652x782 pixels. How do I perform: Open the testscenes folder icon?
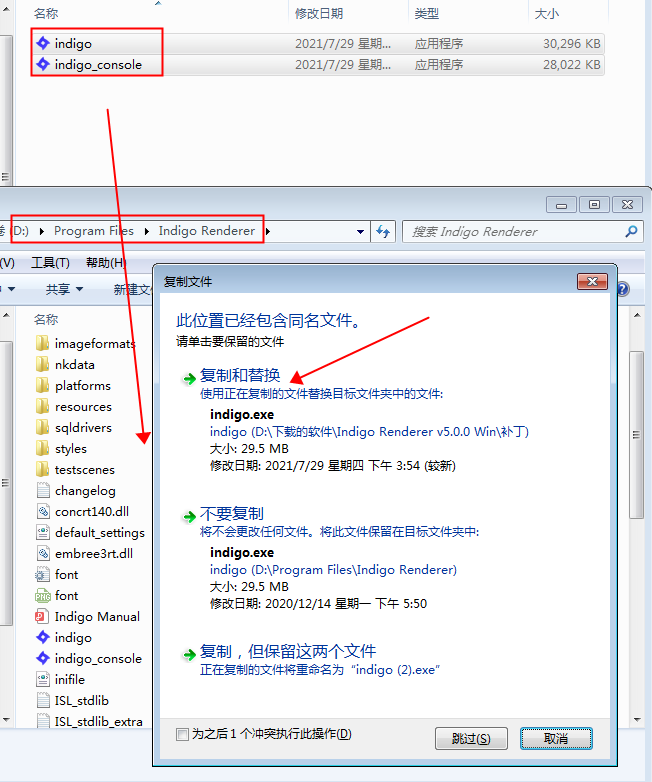click(x=43, y=469)
